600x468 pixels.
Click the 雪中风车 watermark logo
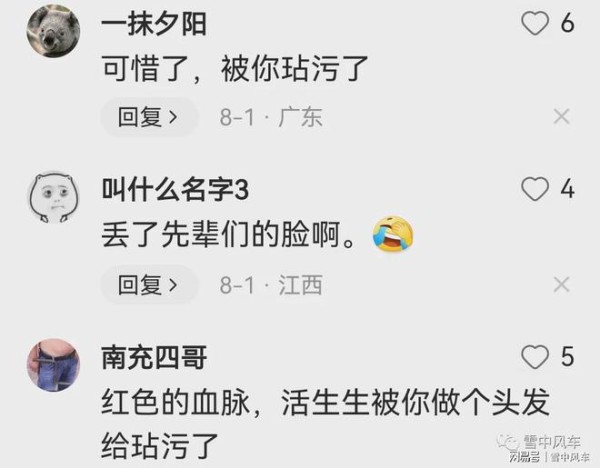(542, 447)
